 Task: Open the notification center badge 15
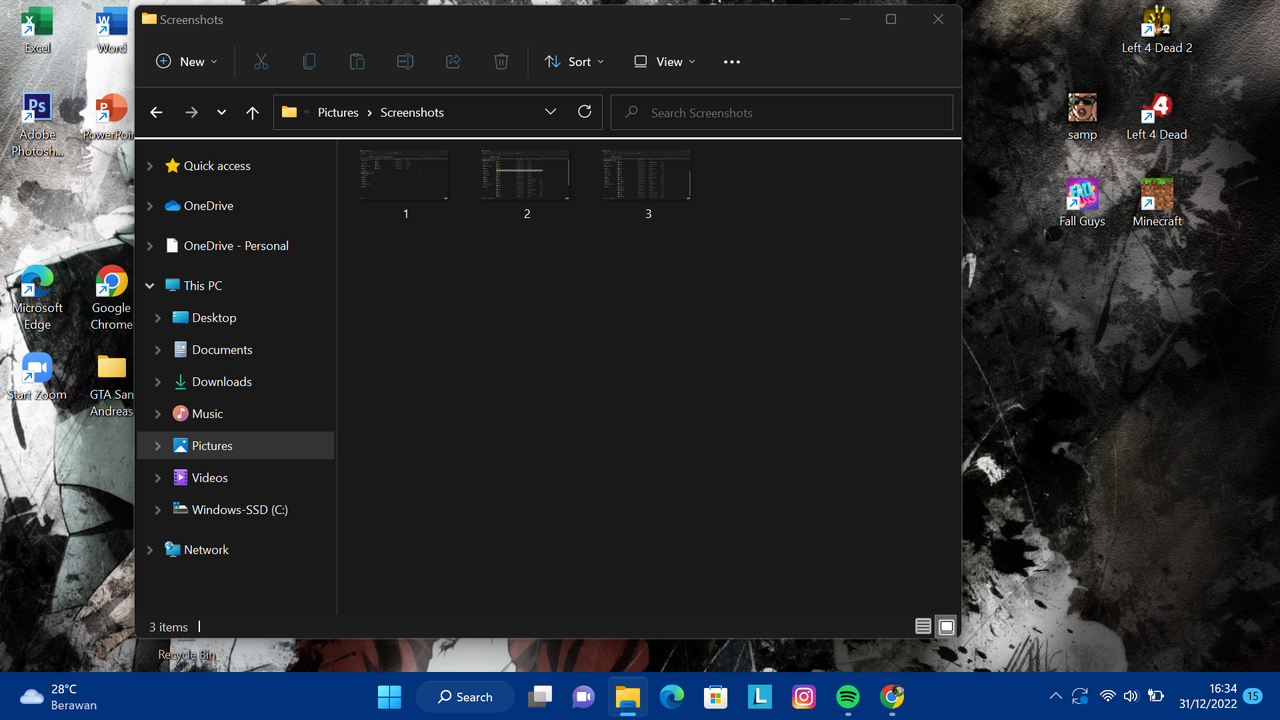[1252, 696]
